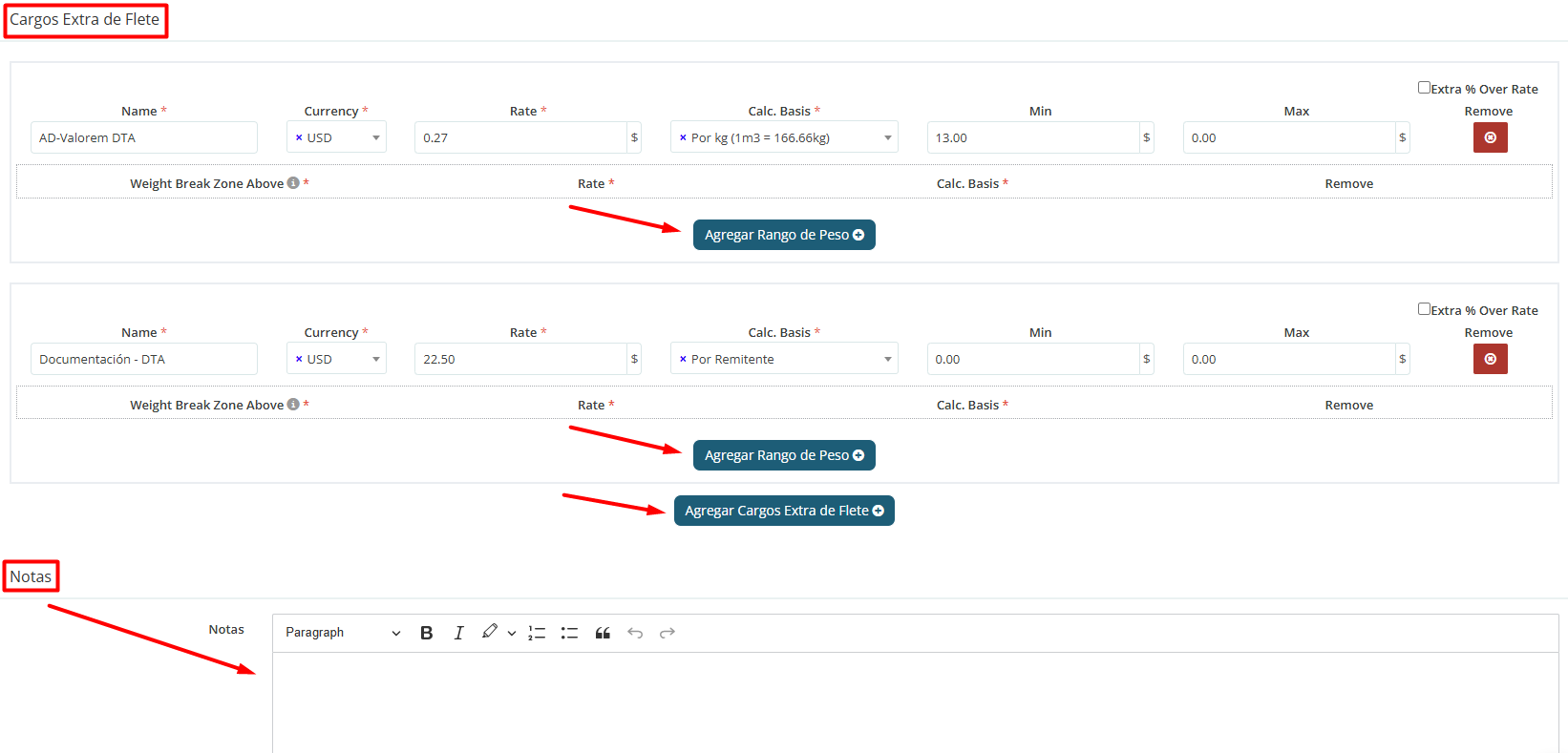Enable Extra % Over Rate for Documentación - DTA
Screen dimensions: 1568x753
(1424, 309)
